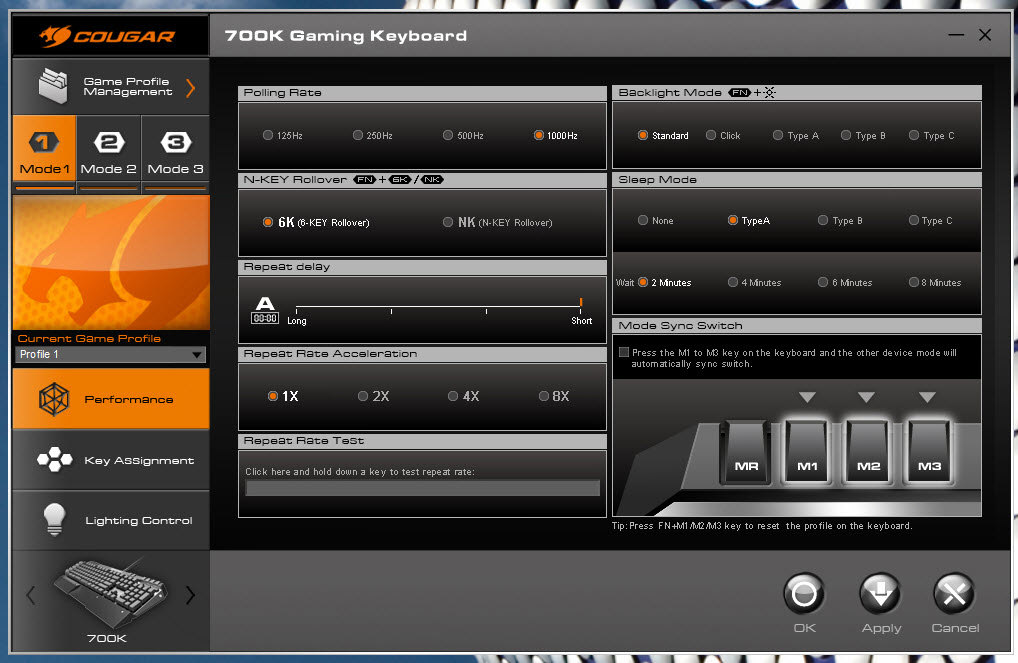Click the arrow above M3 key
Viewport: 1018px width, 663px height.
click(x=927, y=397)
